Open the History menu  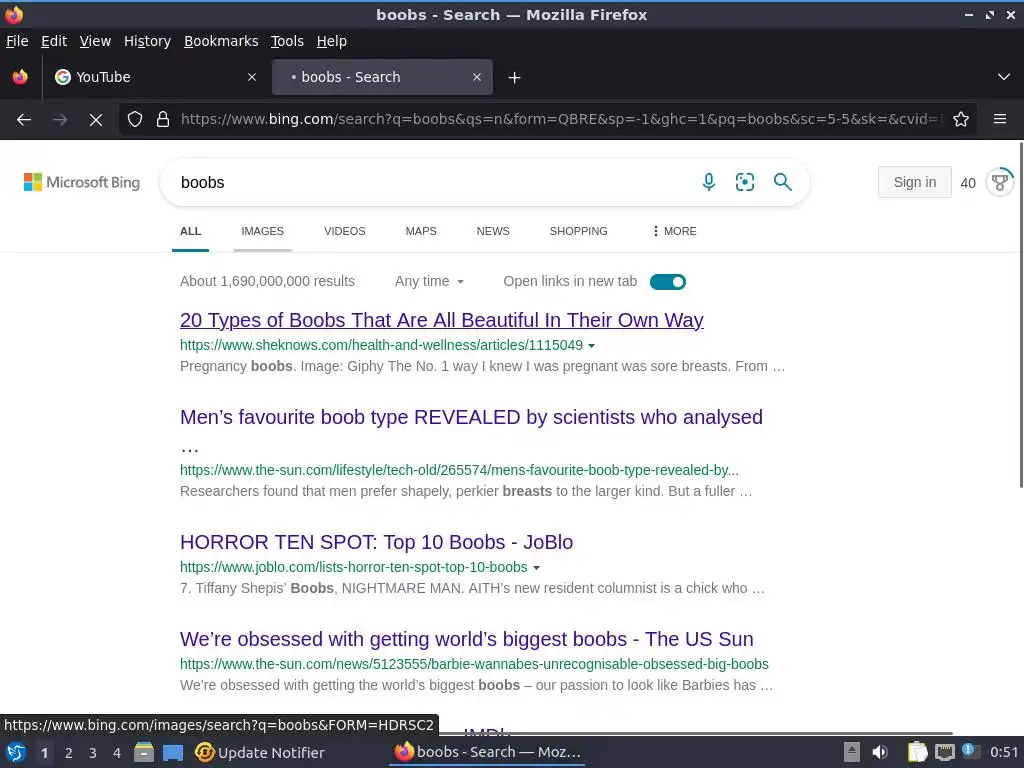[x=148, y=41]
